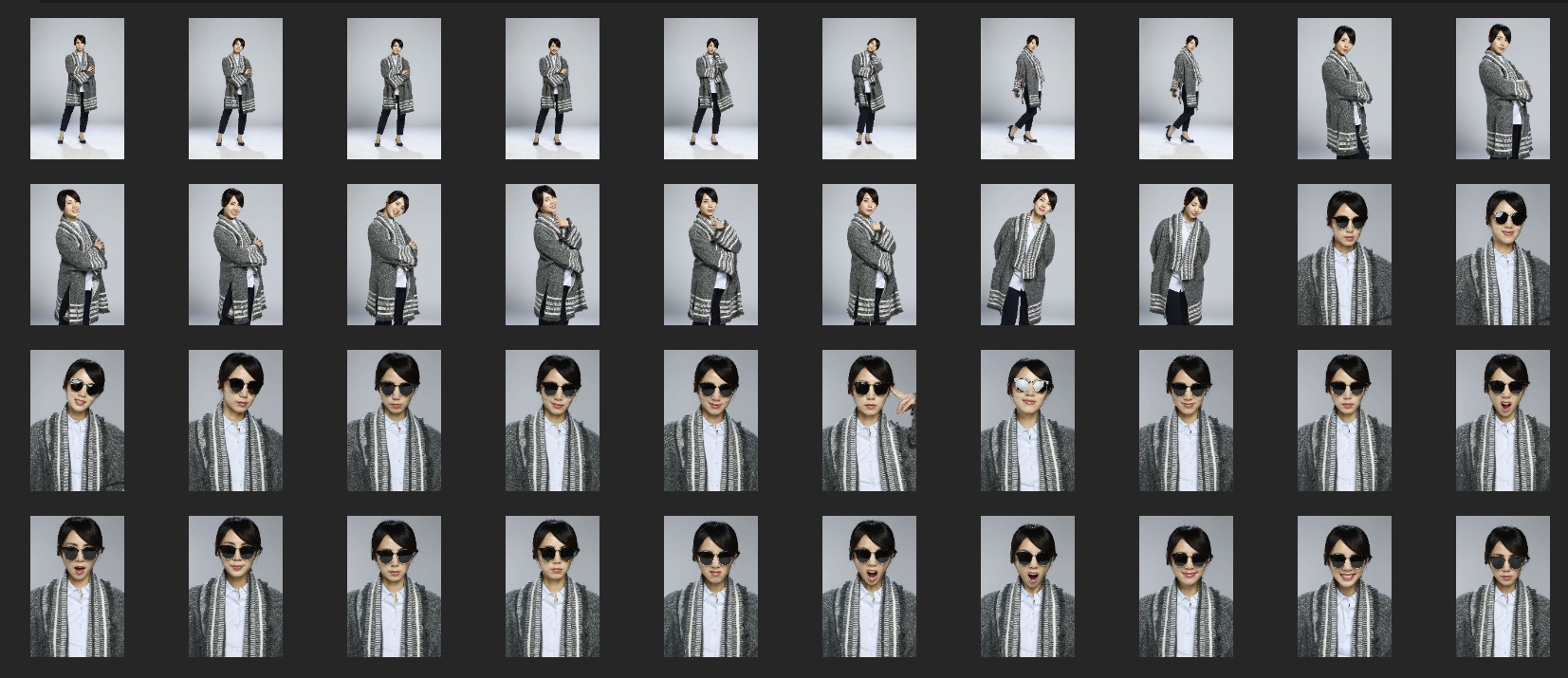Pick the head-tilt full-body photo, top row sixth
Image resolution: width=1568 pixels, height=678 pixels.
[x=869, y=88]
